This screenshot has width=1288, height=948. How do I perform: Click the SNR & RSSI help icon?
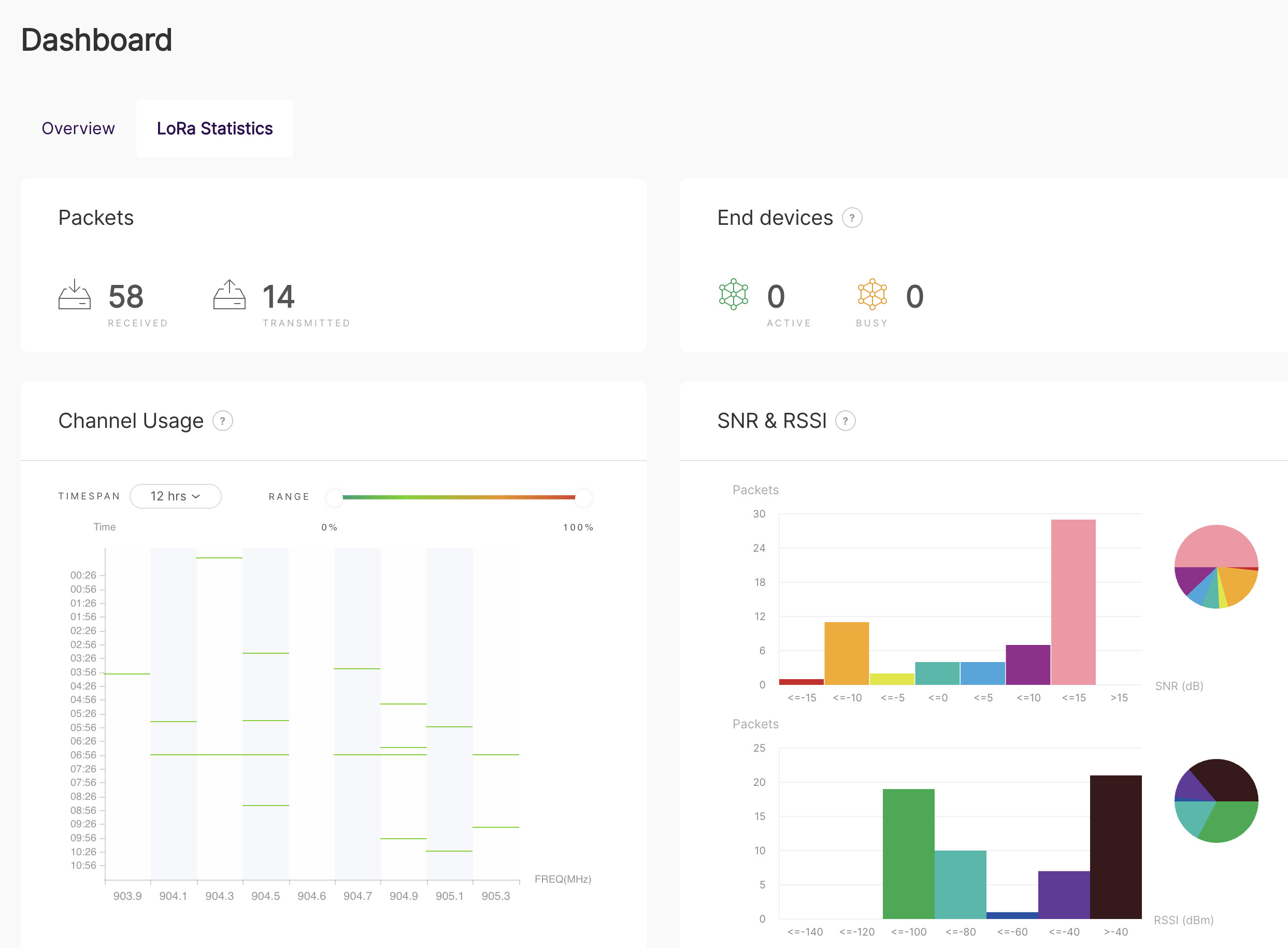pyautogui.click(x=845, y=421)
